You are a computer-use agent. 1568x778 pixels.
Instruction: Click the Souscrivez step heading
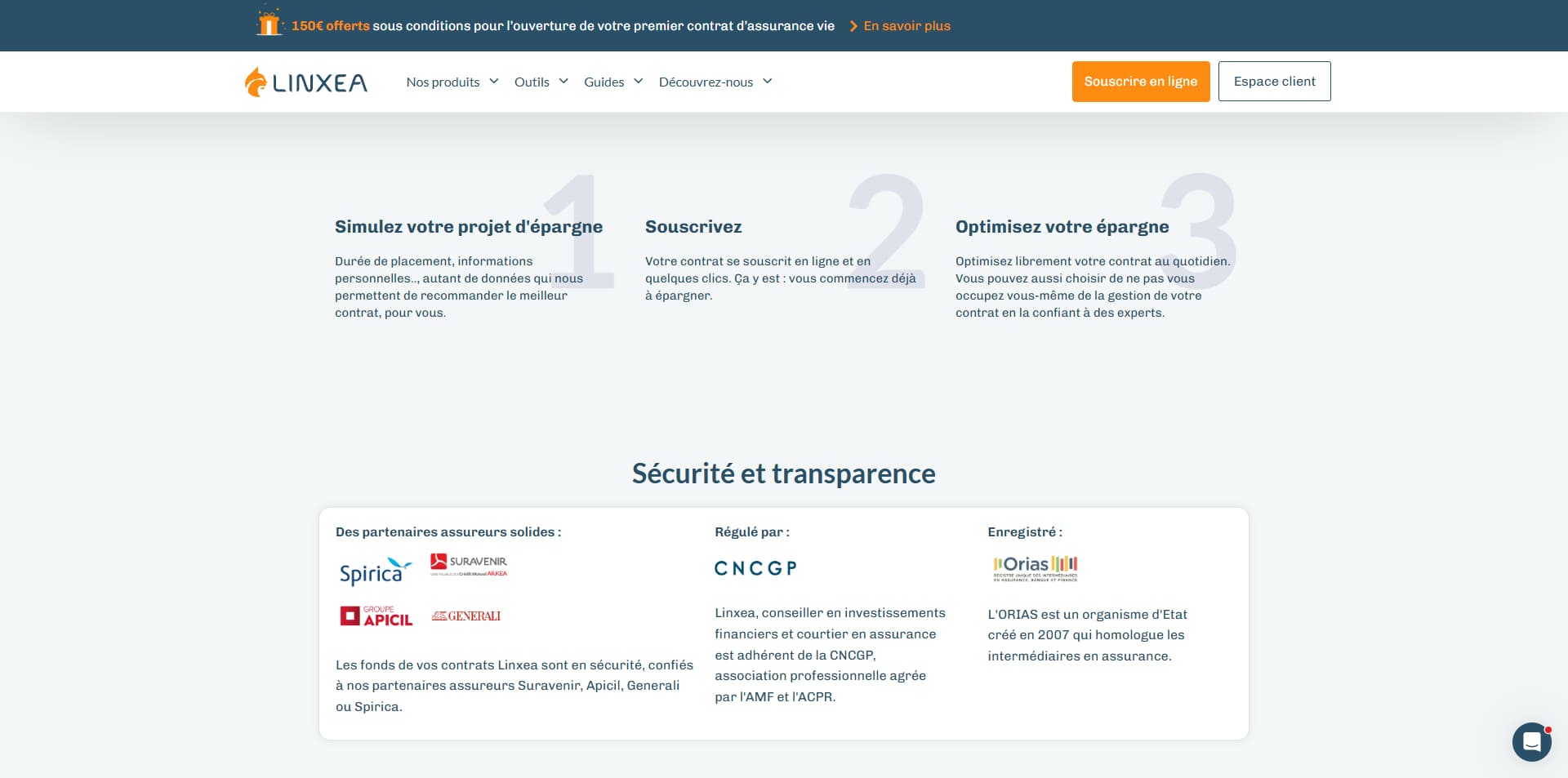[x=693, y=227]
